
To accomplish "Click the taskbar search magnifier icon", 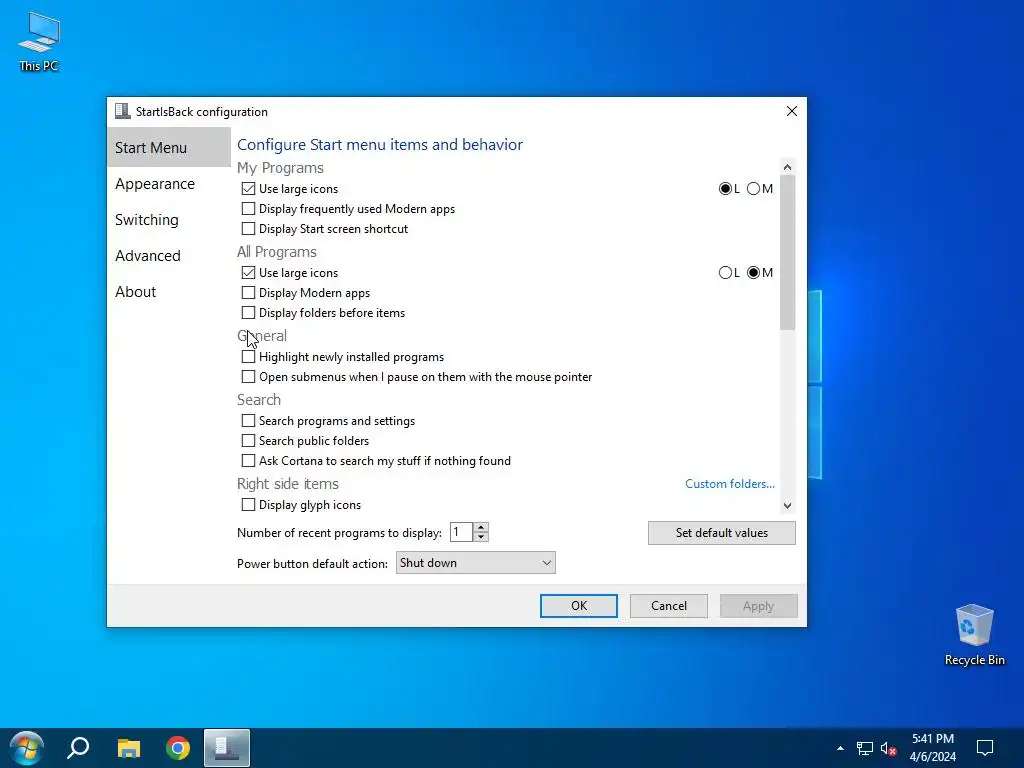I will (78, 748).
